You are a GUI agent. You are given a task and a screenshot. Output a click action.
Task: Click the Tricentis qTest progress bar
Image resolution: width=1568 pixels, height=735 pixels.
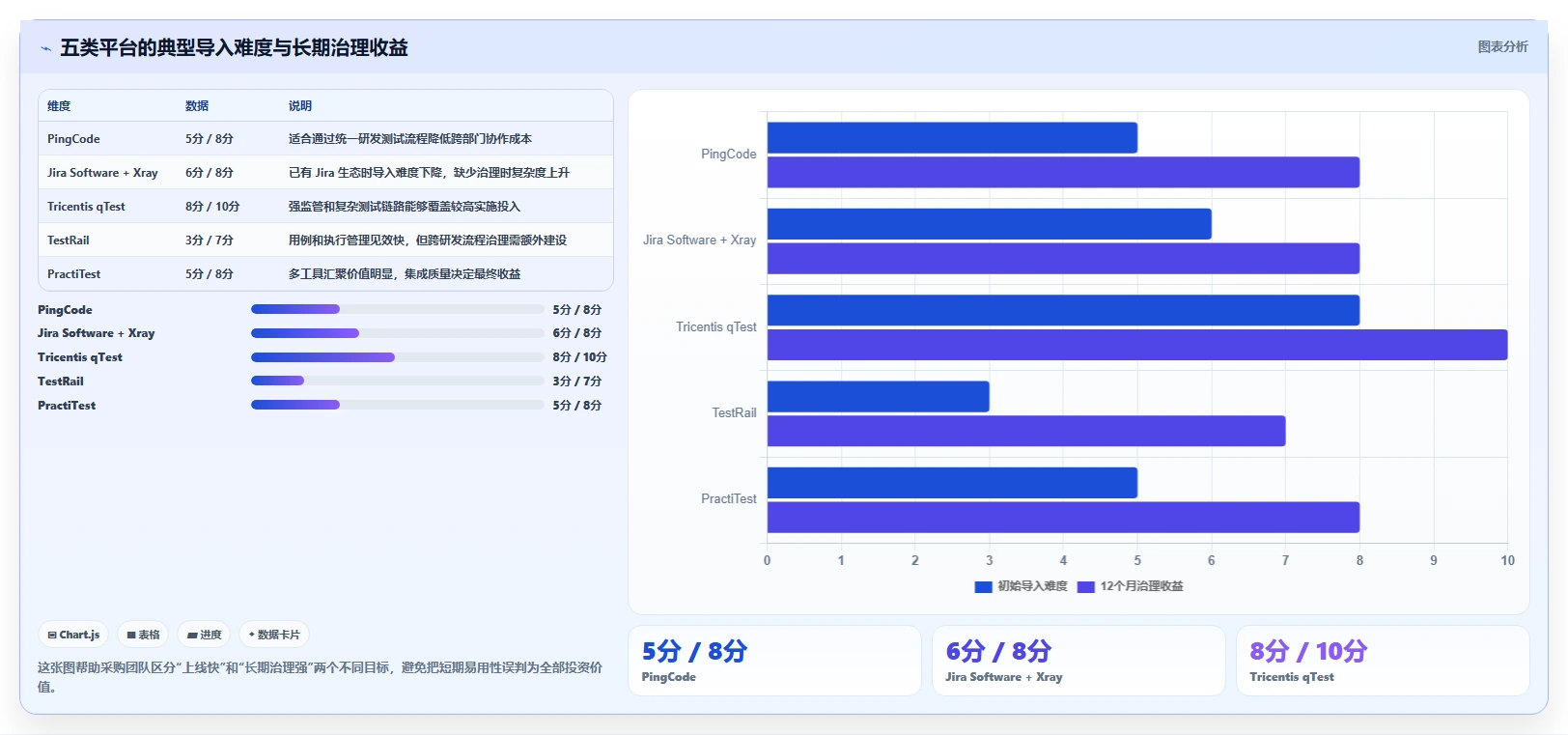(x=398, y=357)
